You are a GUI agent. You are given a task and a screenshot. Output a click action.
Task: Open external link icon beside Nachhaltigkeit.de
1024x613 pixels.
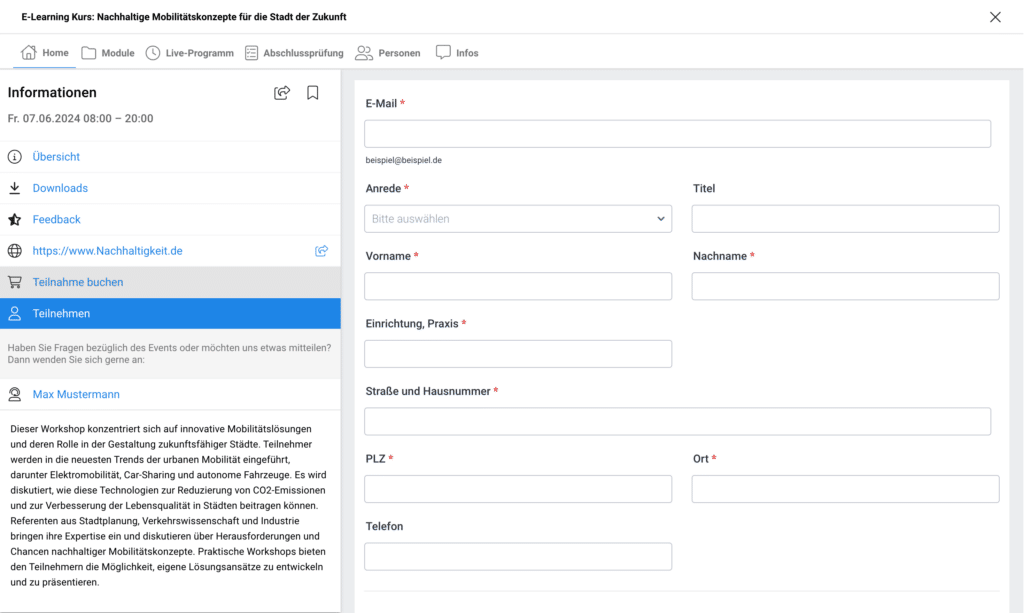tap(321, 251)
